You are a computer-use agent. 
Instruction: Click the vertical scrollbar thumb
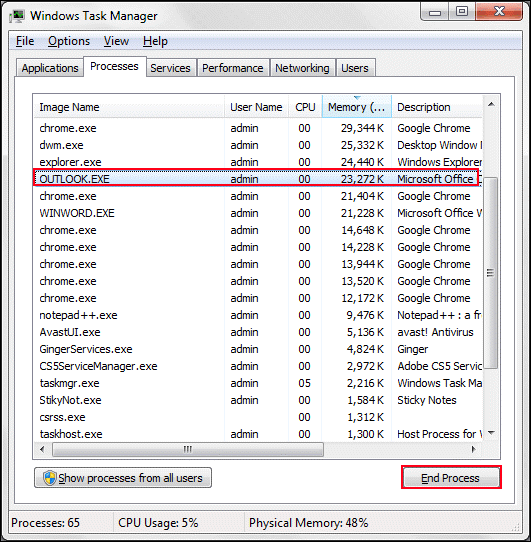click(x=491, y=273)
